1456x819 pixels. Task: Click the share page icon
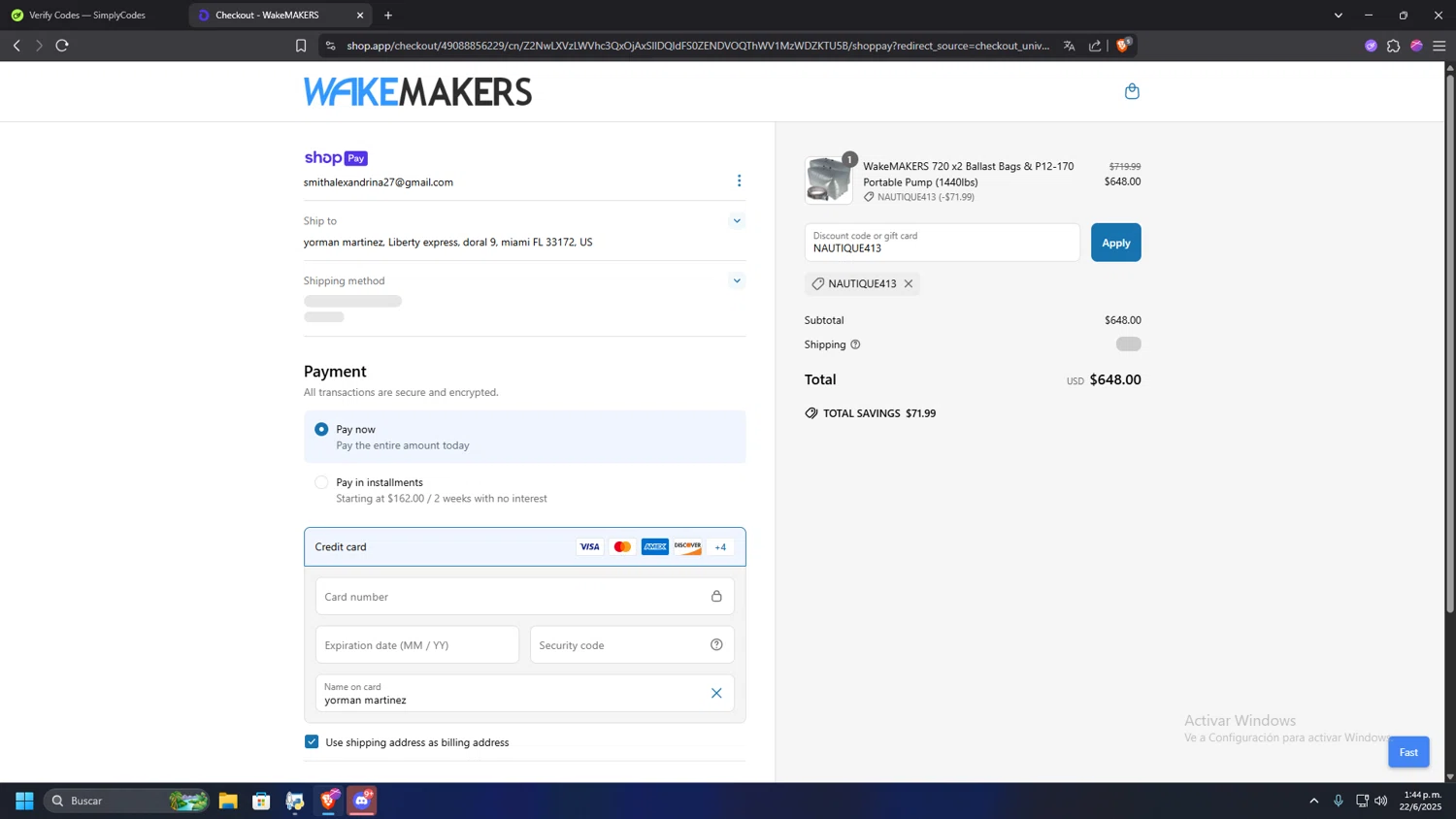(1095, 46)
